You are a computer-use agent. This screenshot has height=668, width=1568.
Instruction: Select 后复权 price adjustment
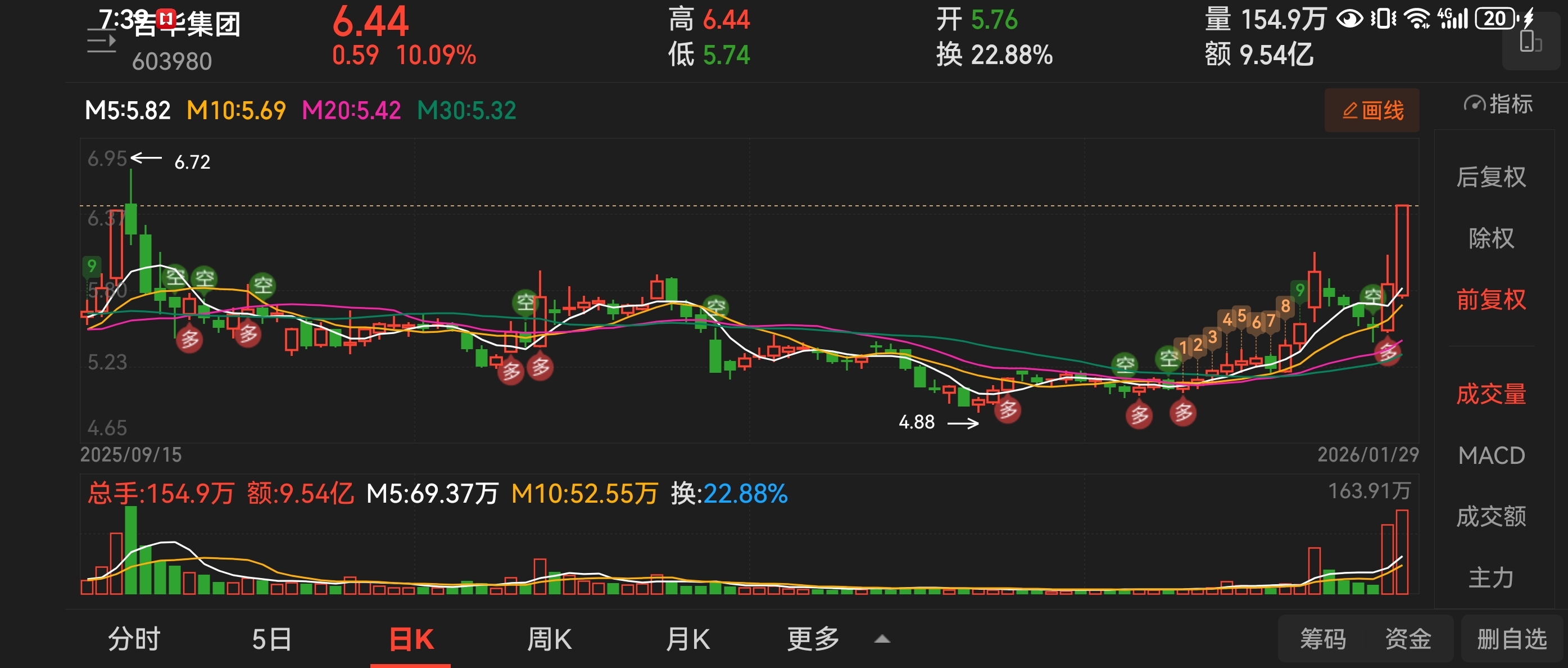pyautogui.click(x=1490, y=177)
